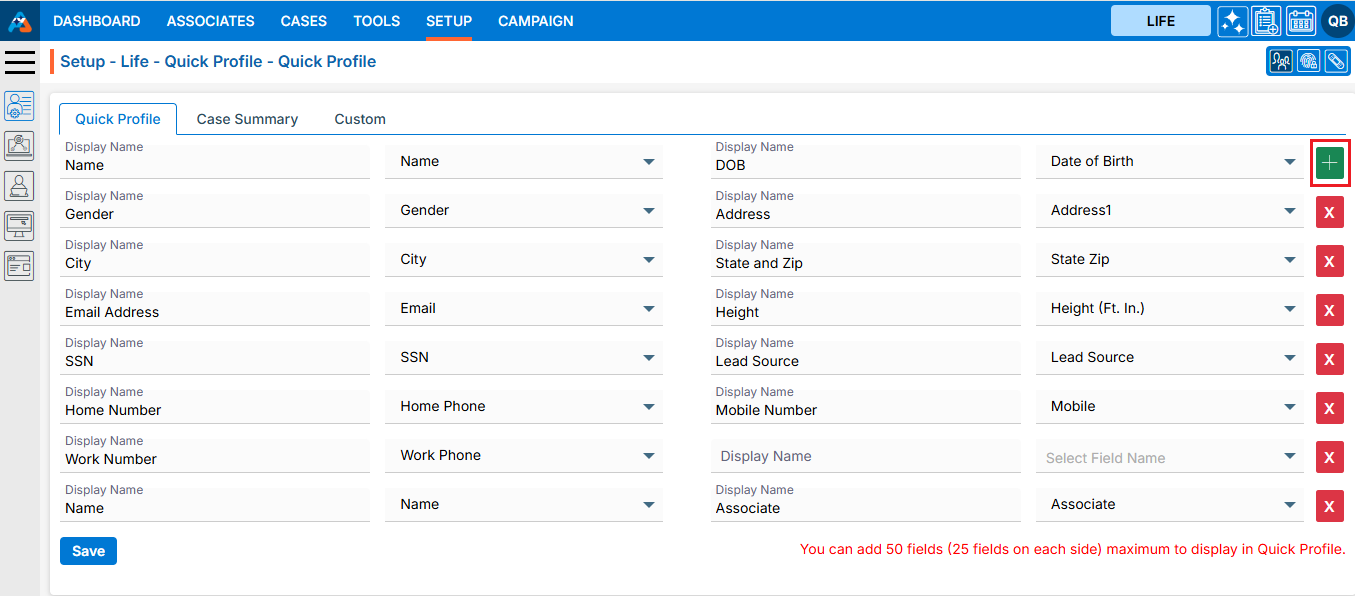Remove the Lead Source row with X

tap(1329, 359)
